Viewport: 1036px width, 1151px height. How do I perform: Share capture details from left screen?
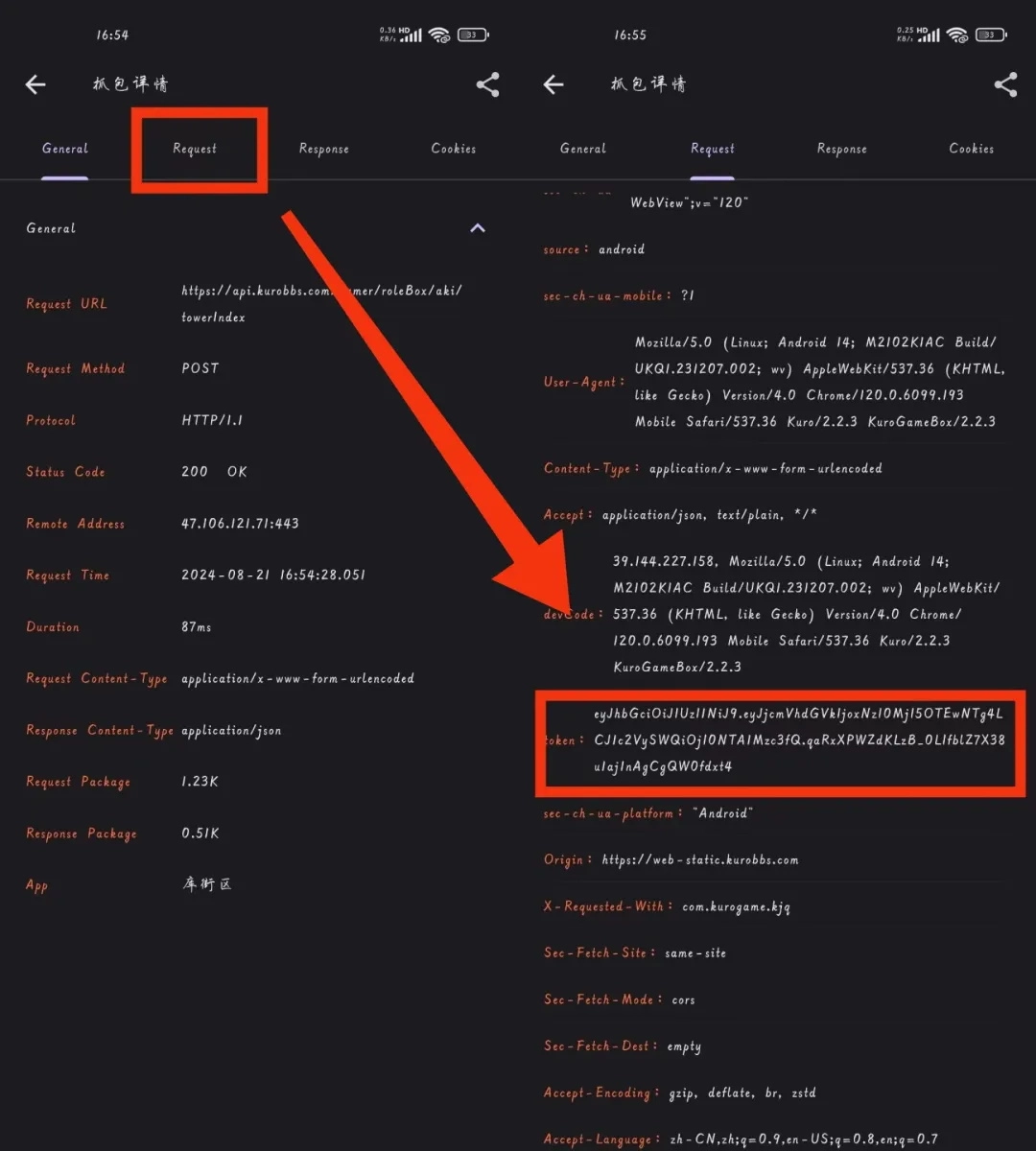(487, 84)
